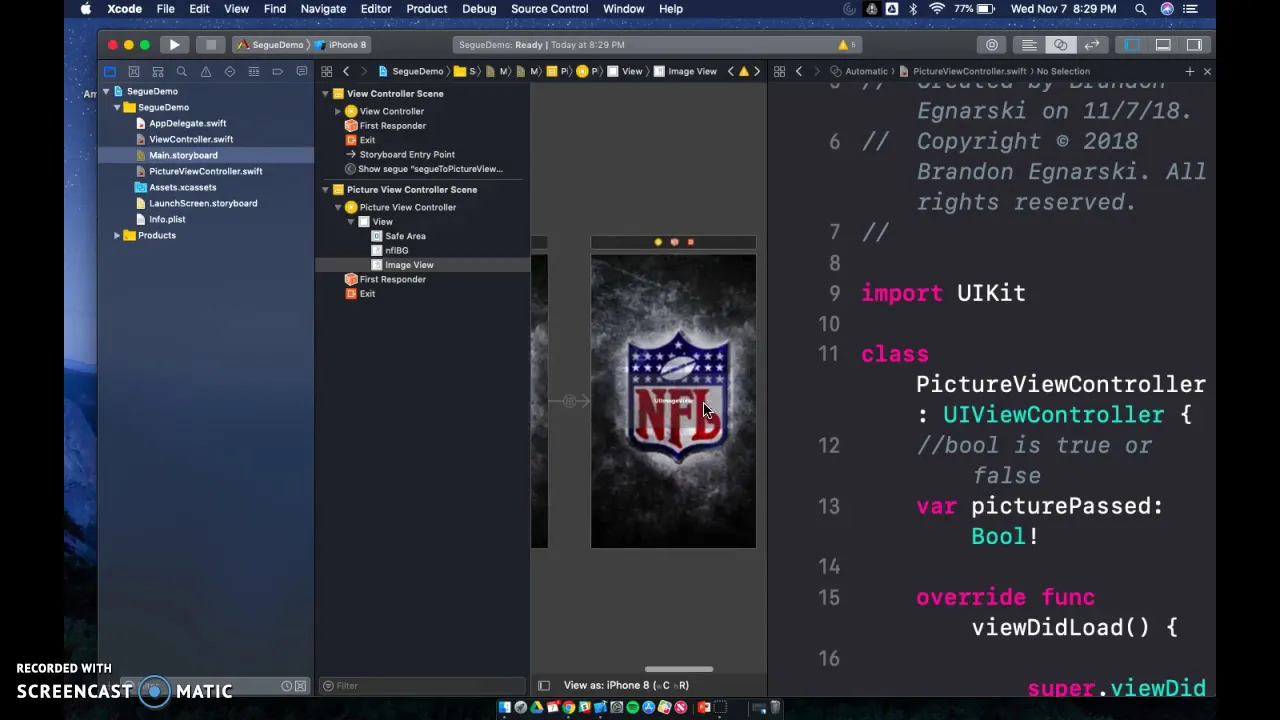The height and width of the screenshot is (720, 1280).
Task: Select ViewController.swift in navigator
Action: point(190,139)
